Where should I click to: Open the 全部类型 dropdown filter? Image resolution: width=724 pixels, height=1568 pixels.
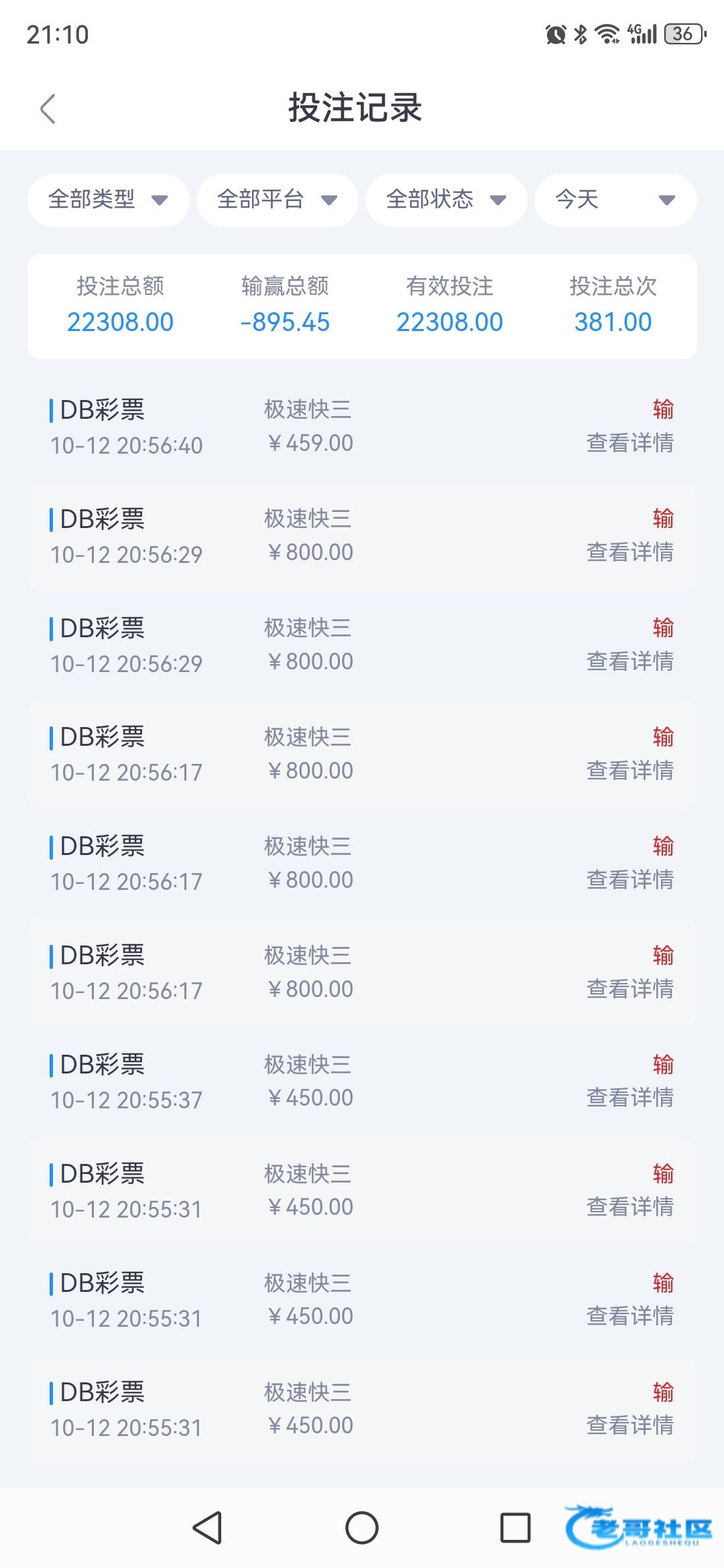click(x=108, y=200)
